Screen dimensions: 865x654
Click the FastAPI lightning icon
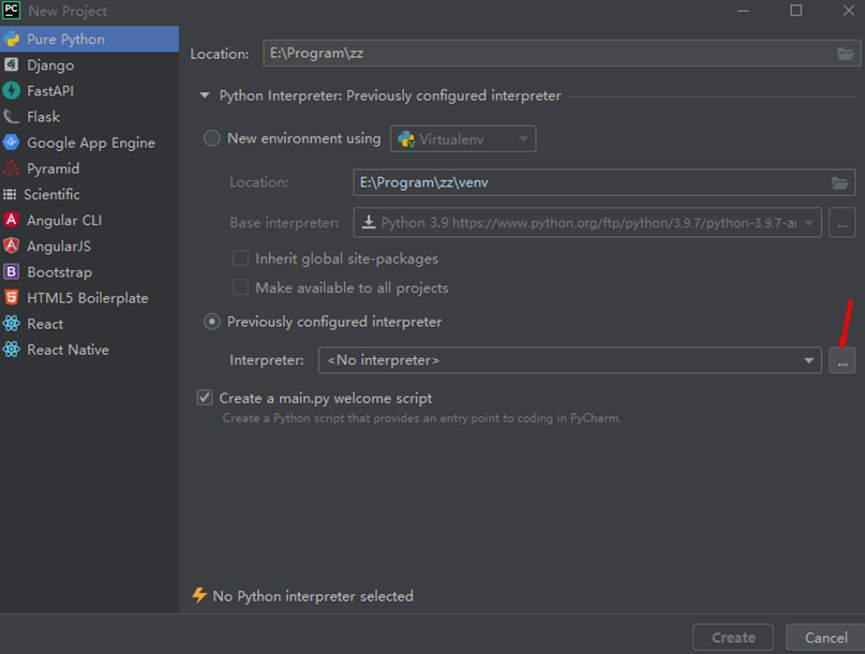11,90
